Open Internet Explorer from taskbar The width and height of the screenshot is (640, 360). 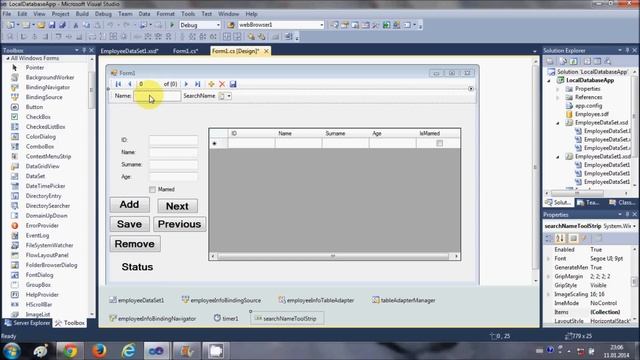click(128, 351)
